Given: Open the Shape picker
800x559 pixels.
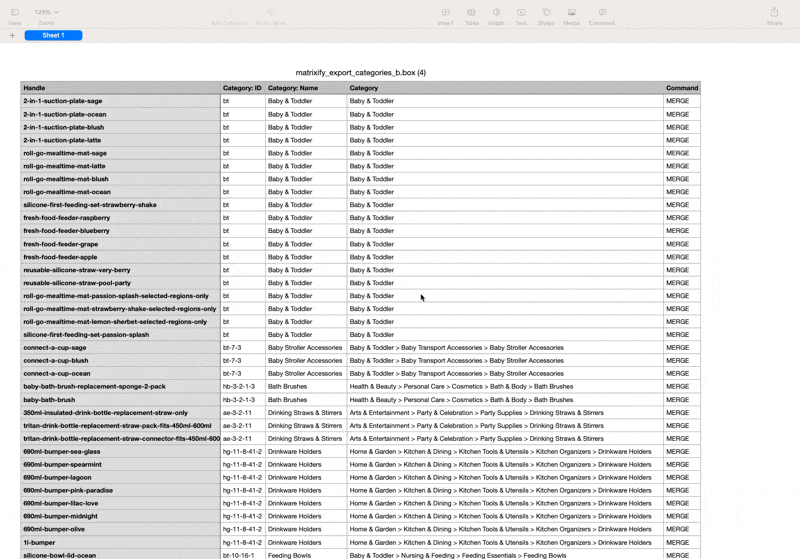Looking at the screenshot, I should (x=546, y=14).
